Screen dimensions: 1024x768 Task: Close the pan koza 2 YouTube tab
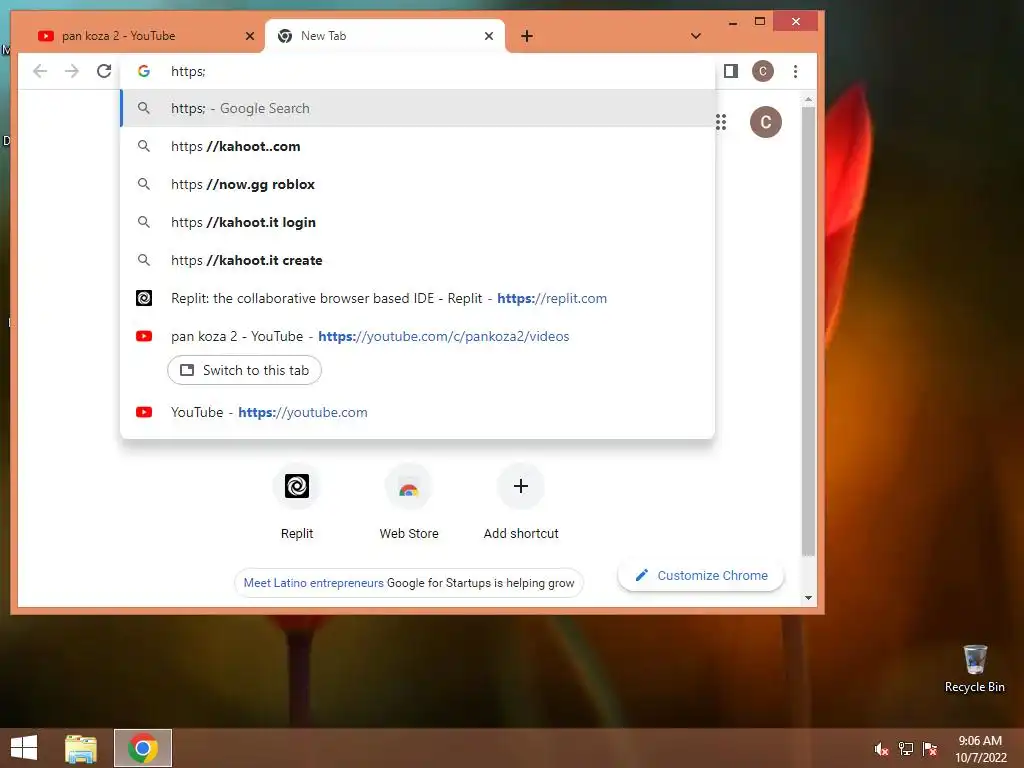(249, 36)
